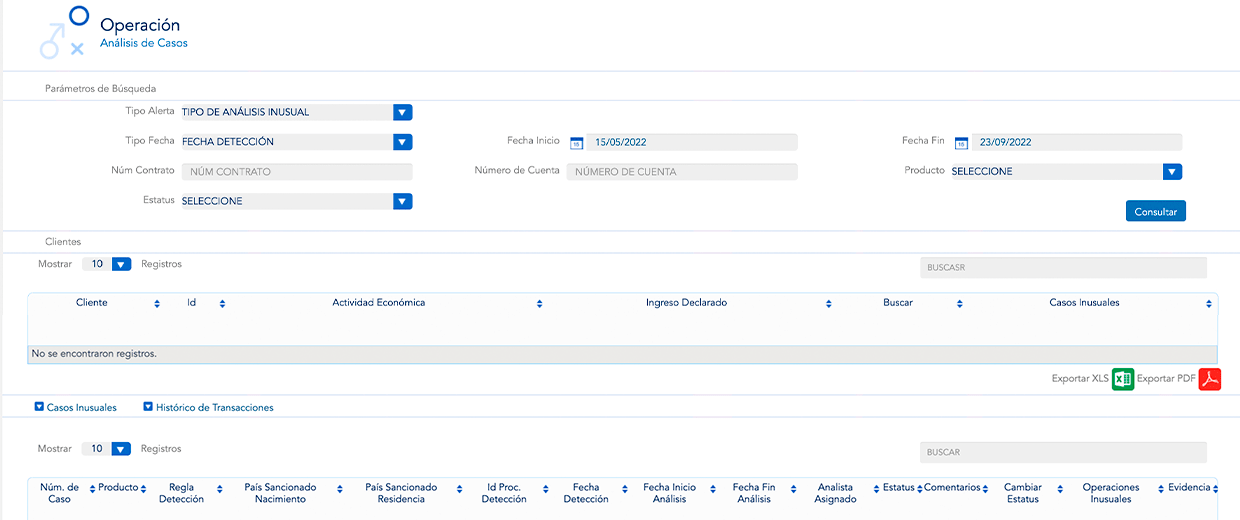
Task: Click the Exportar XLS Excel icon
Action: click(x=1123, y=379)
